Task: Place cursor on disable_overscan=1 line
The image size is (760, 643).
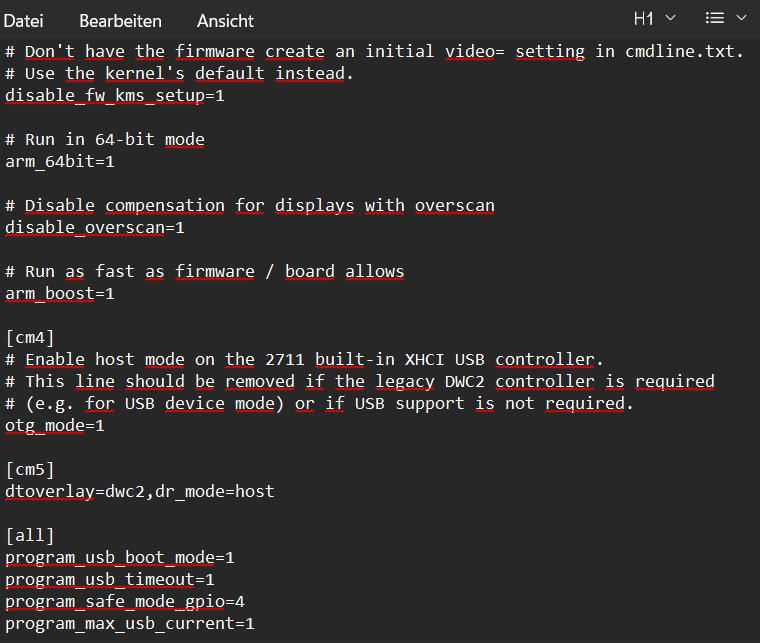Action: (x=95, y=227)
